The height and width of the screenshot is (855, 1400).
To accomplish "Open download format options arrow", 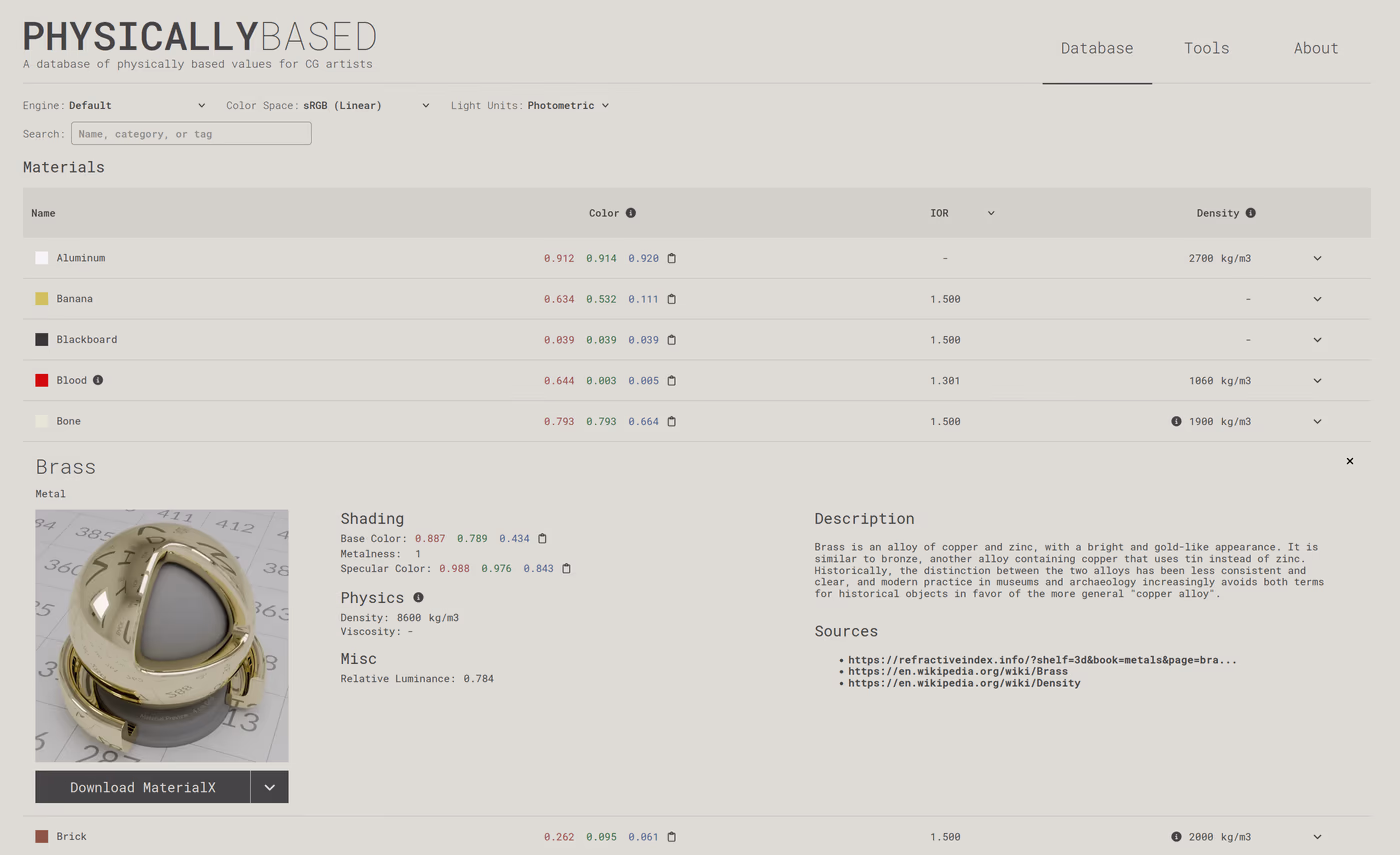I will pos(270,787).
